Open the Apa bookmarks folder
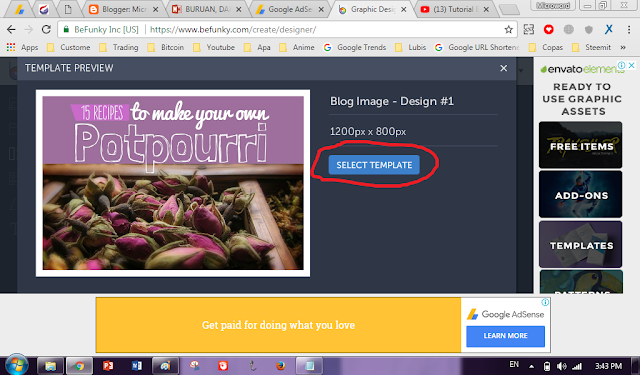 [258, 47]
